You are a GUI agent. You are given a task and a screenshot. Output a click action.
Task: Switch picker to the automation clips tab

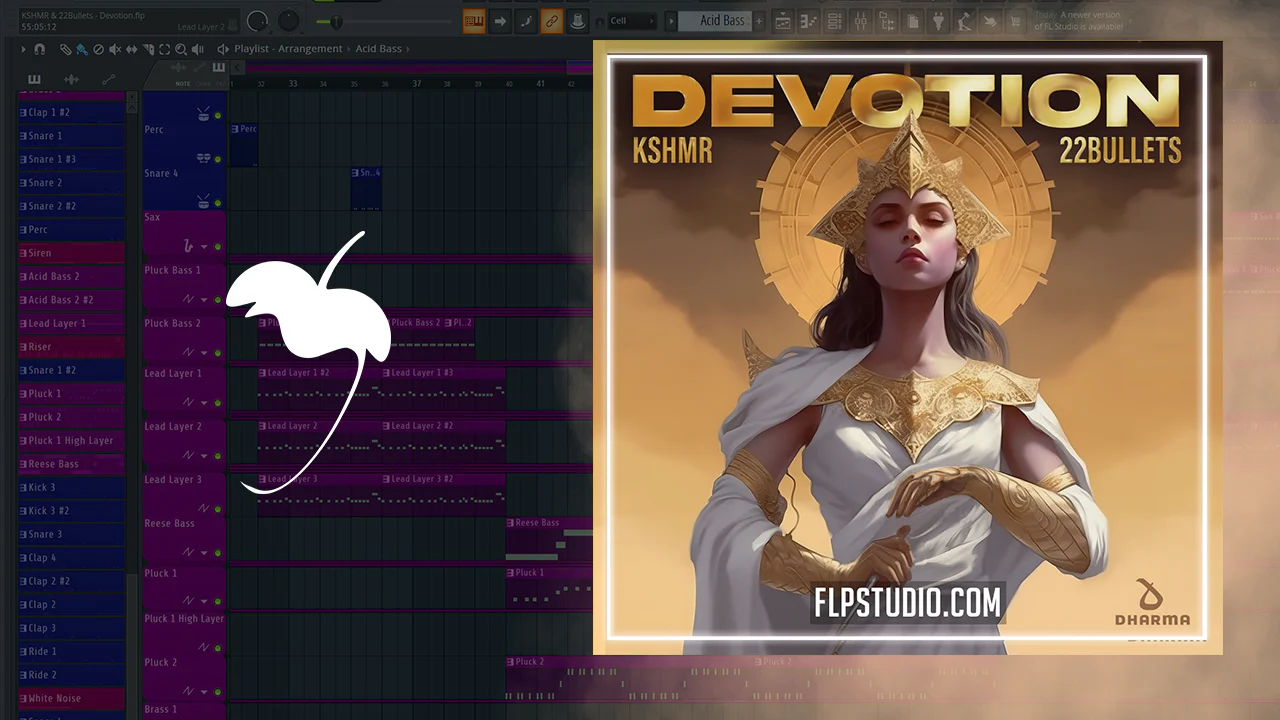(x=108, y=79)
